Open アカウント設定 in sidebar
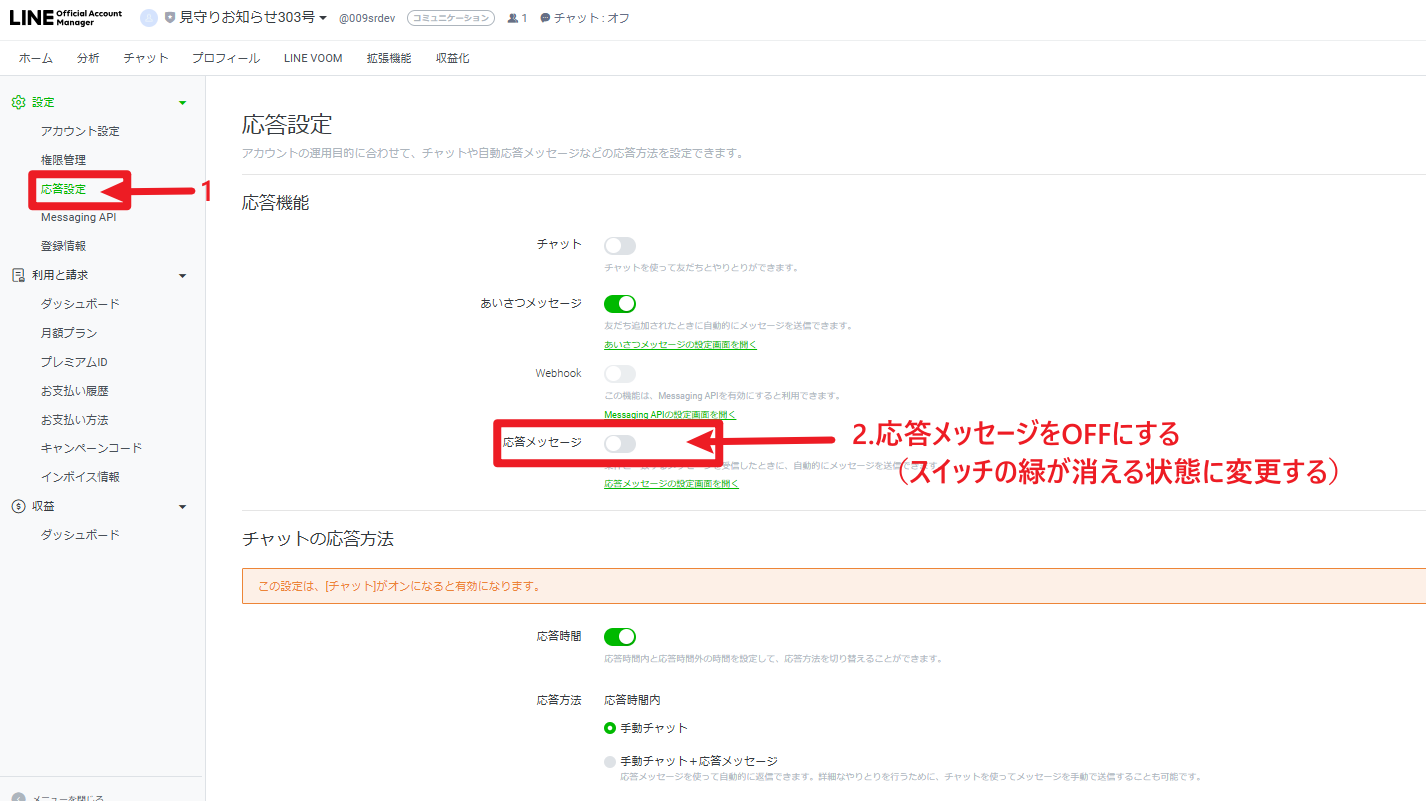 click(80, 131)
